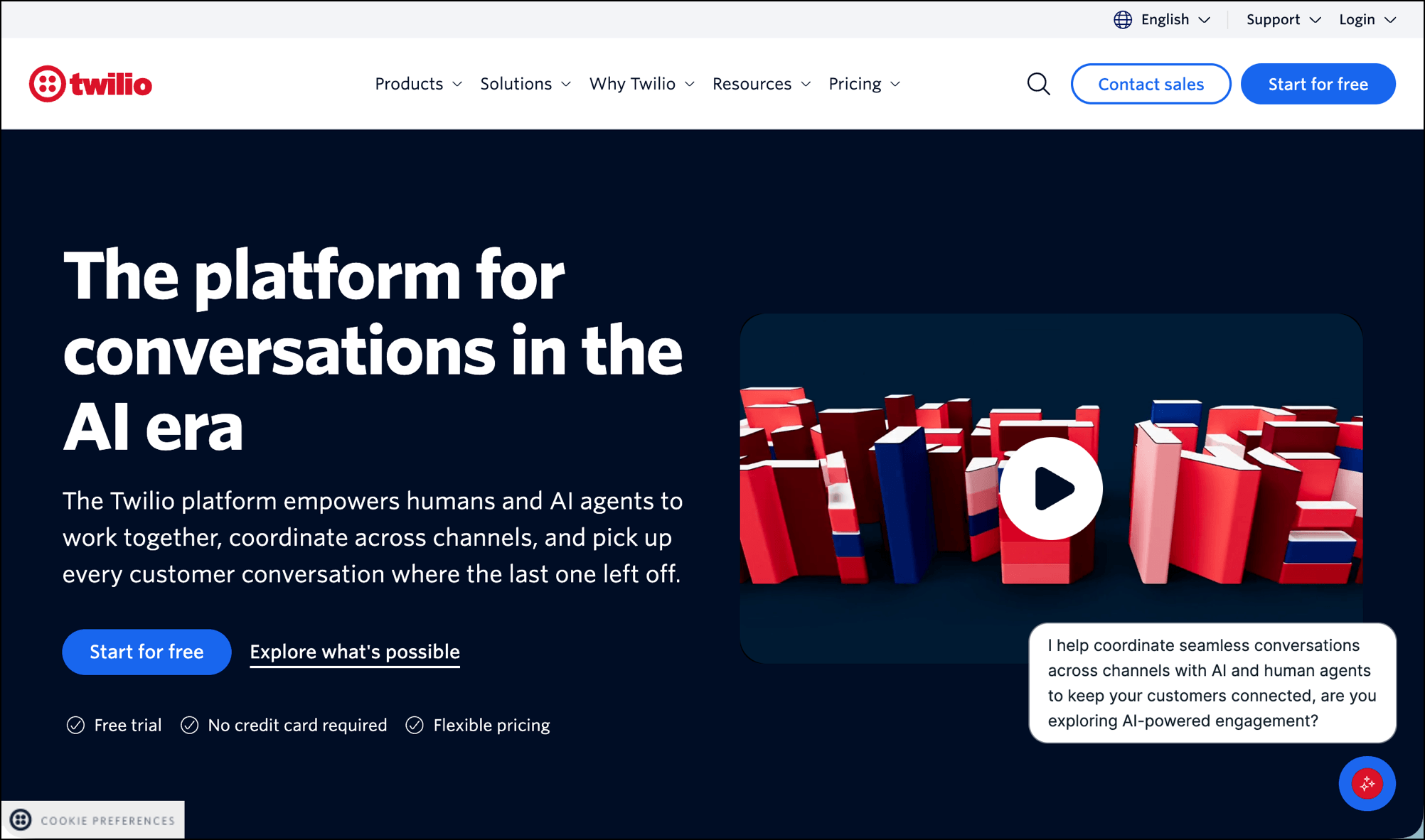Screen dimensions: 1425x840
Task: Click the Flexible pricing checkmark icon
Action: pos(415,725)
